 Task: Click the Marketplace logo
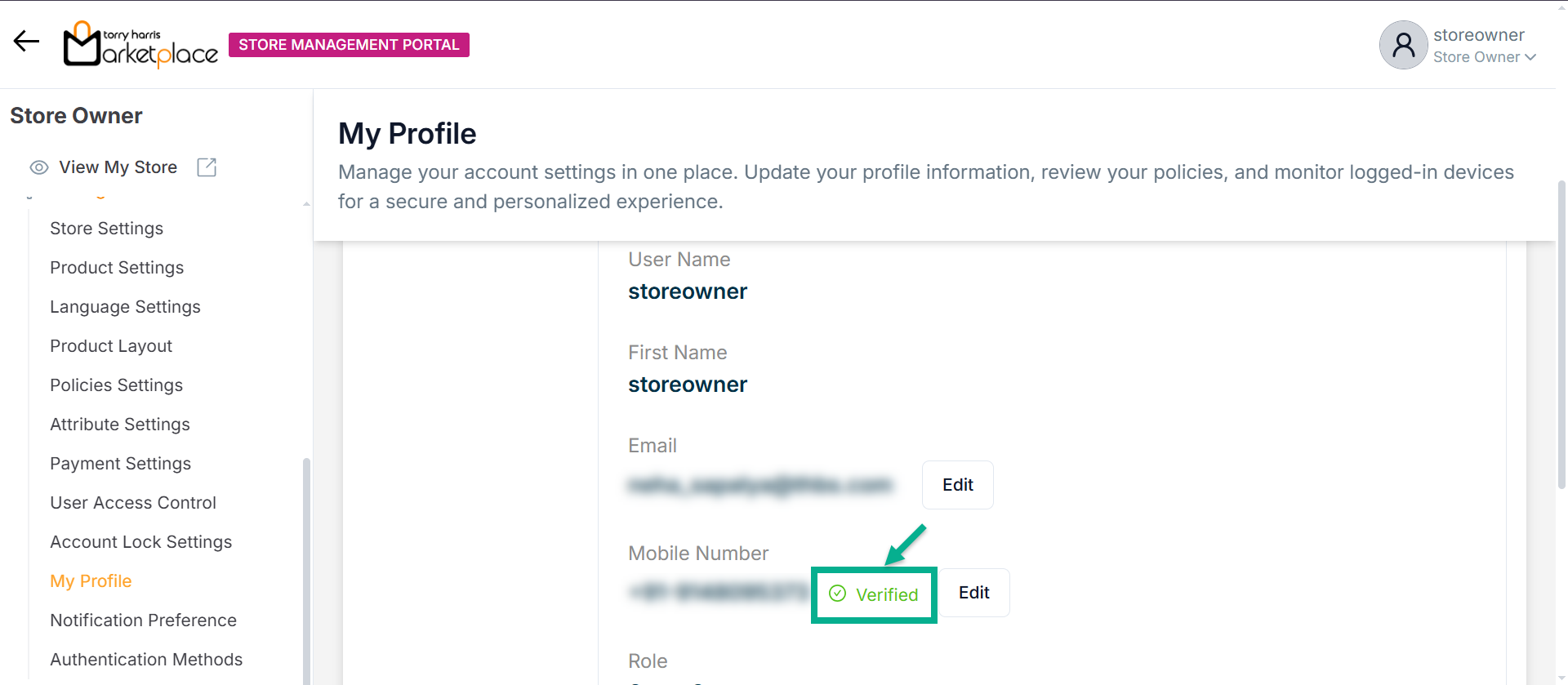tap(140, 44)
